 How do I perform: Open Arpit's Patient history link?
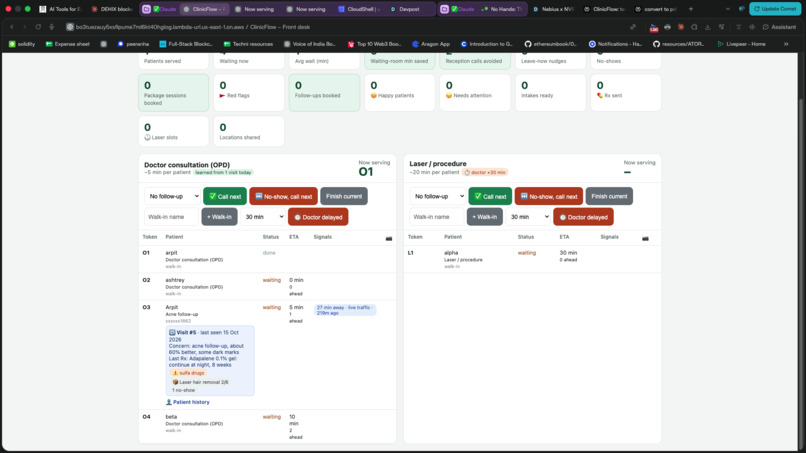188,402
